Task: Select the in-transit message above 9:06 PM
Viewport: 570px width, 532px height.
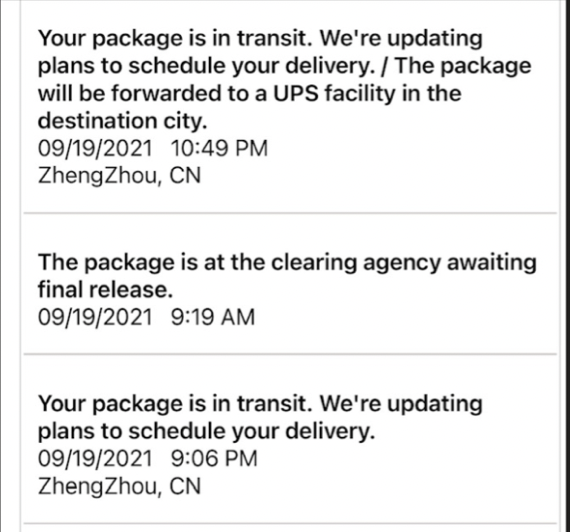Action: point(260,417)
